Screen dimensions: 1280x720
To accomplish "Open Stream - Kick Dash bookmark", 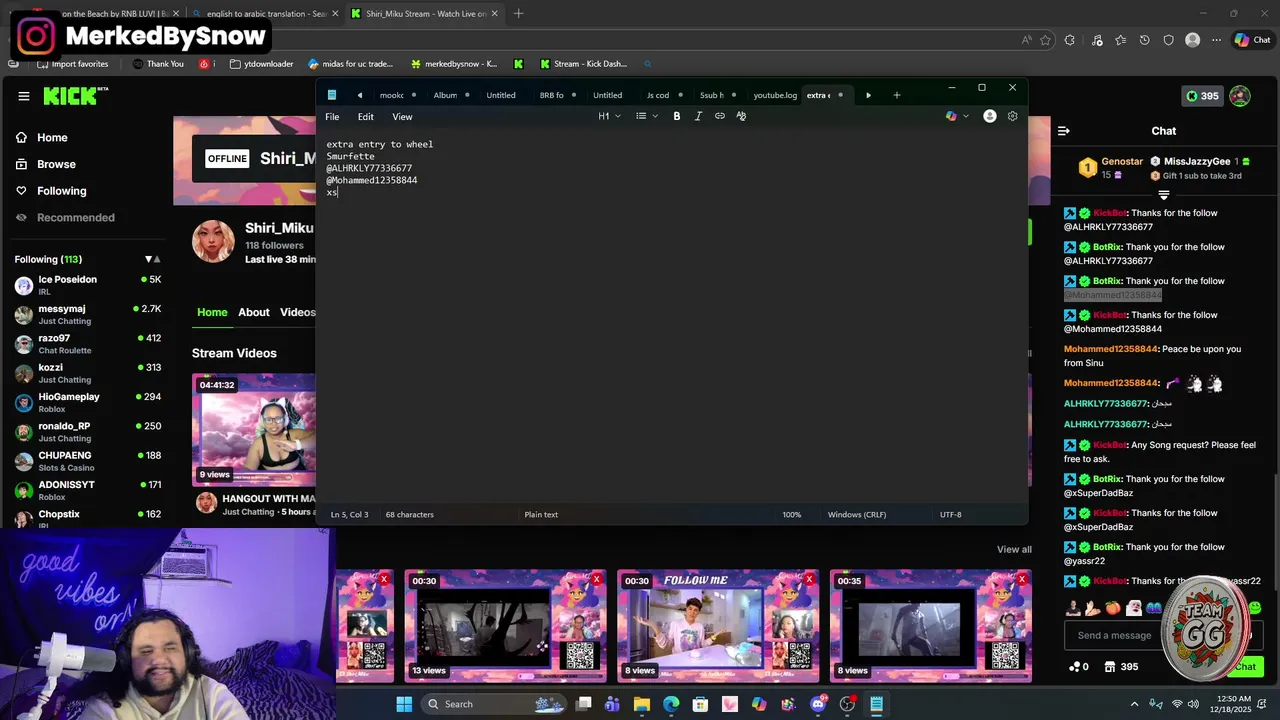I will [x=583, y=64].
